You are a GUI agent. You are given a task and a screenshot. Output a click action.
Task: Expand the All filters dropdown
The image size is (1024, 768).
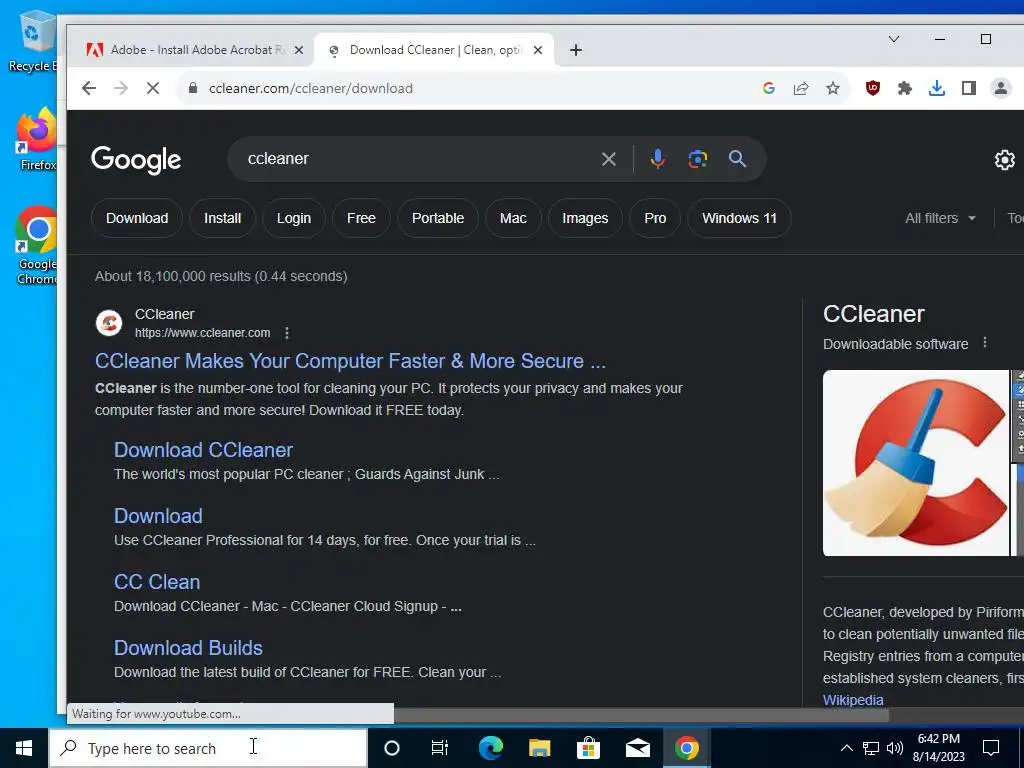click(940, 218)
